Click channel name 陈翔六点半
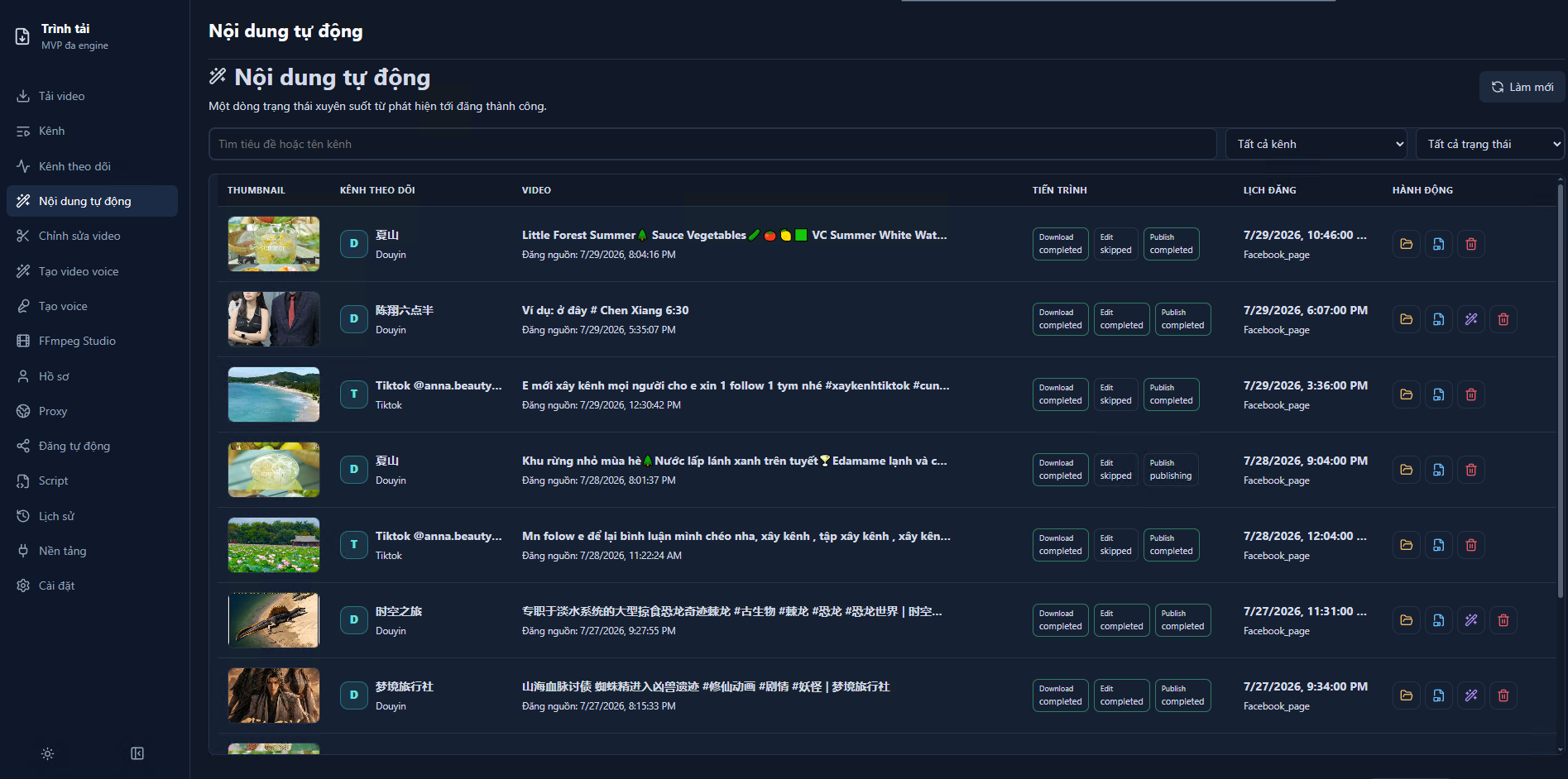Screen dimensions: 1568x779 click(405, 310)
